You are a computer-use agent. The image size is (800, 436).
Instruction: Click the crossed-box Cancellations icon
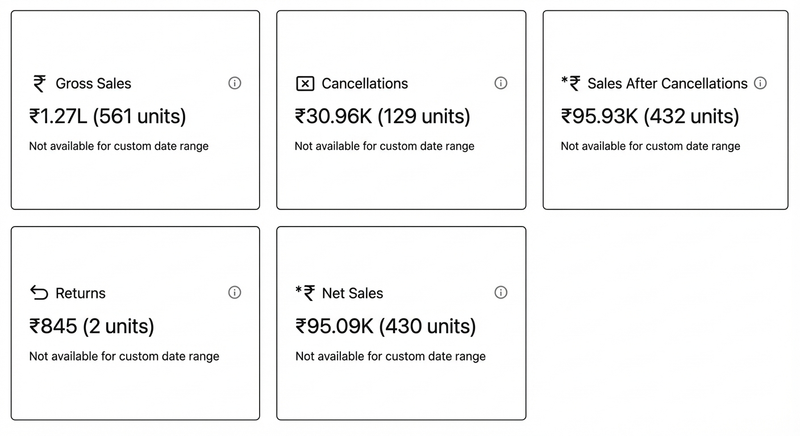305,84
